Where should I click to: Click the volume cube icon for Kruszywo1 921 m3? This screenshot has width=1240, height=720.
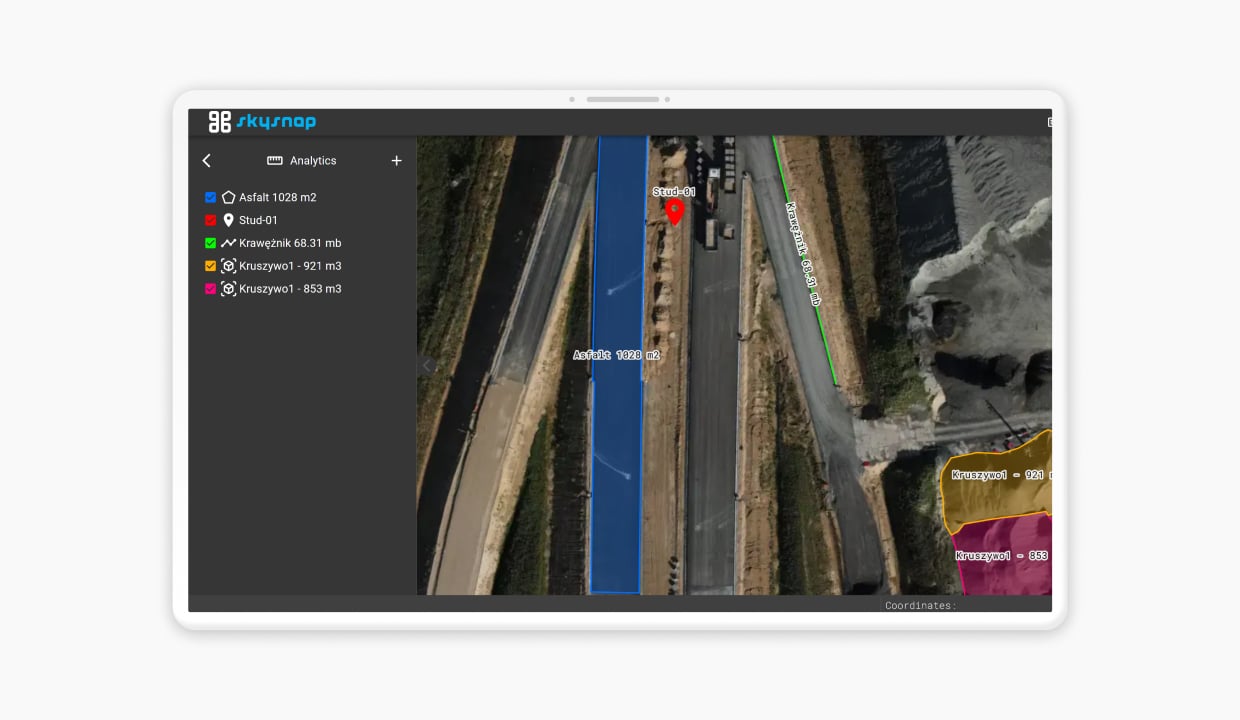(x=228, y=266)
